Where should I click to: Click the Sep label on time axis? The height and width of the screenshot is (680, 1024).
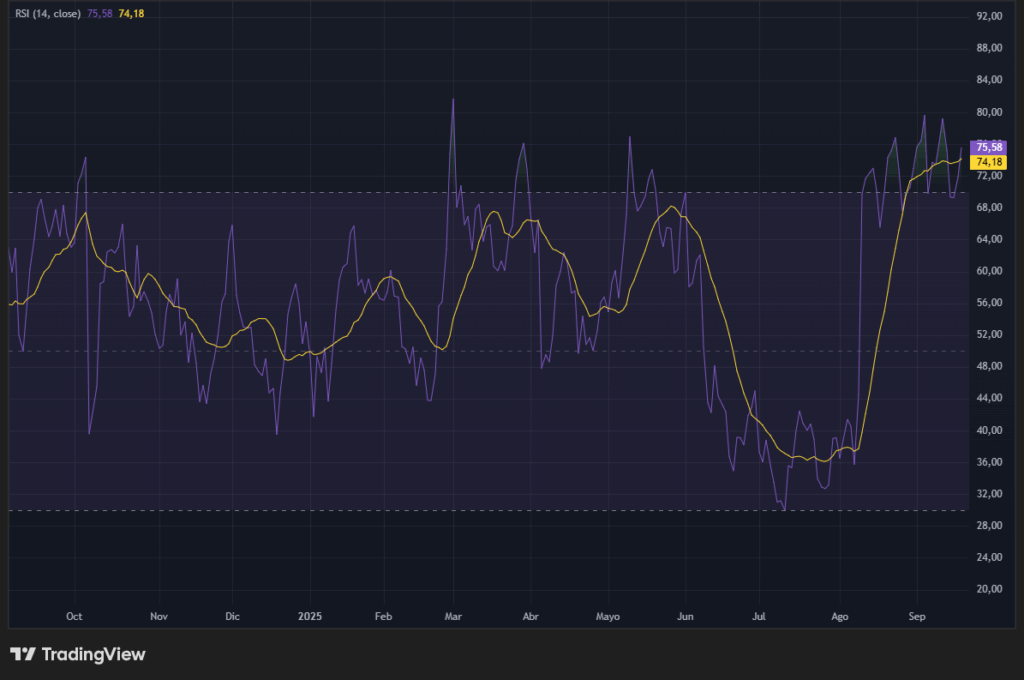tap(917, 617)
